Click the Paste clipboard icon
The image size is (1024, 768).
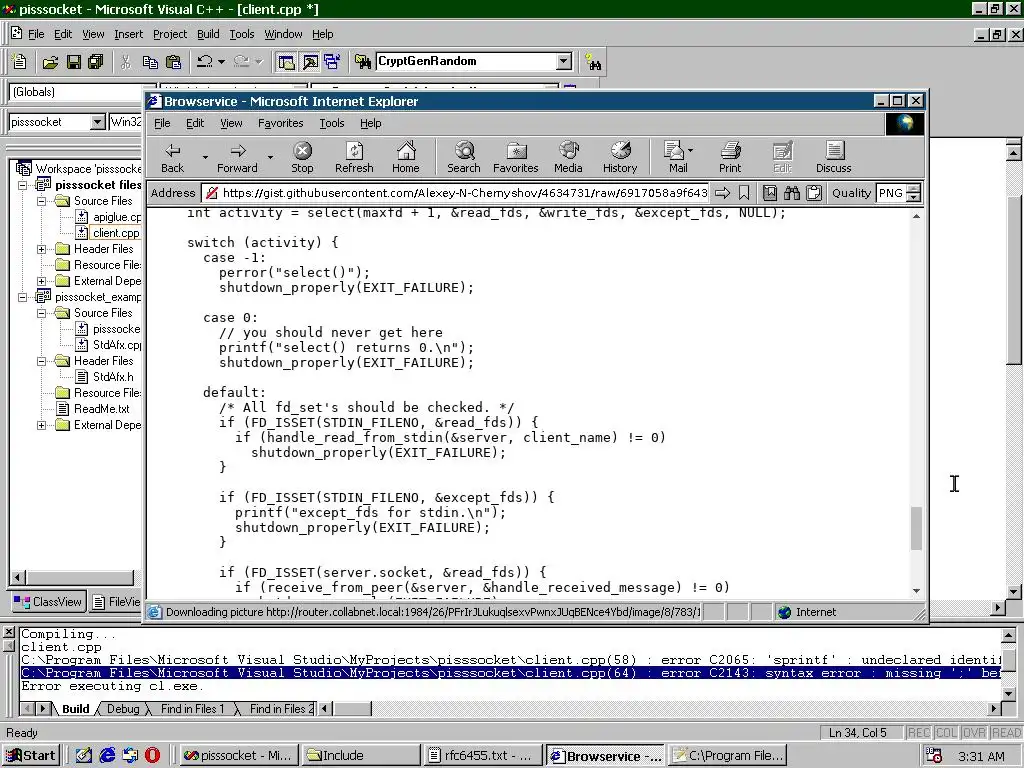(173, 62)
